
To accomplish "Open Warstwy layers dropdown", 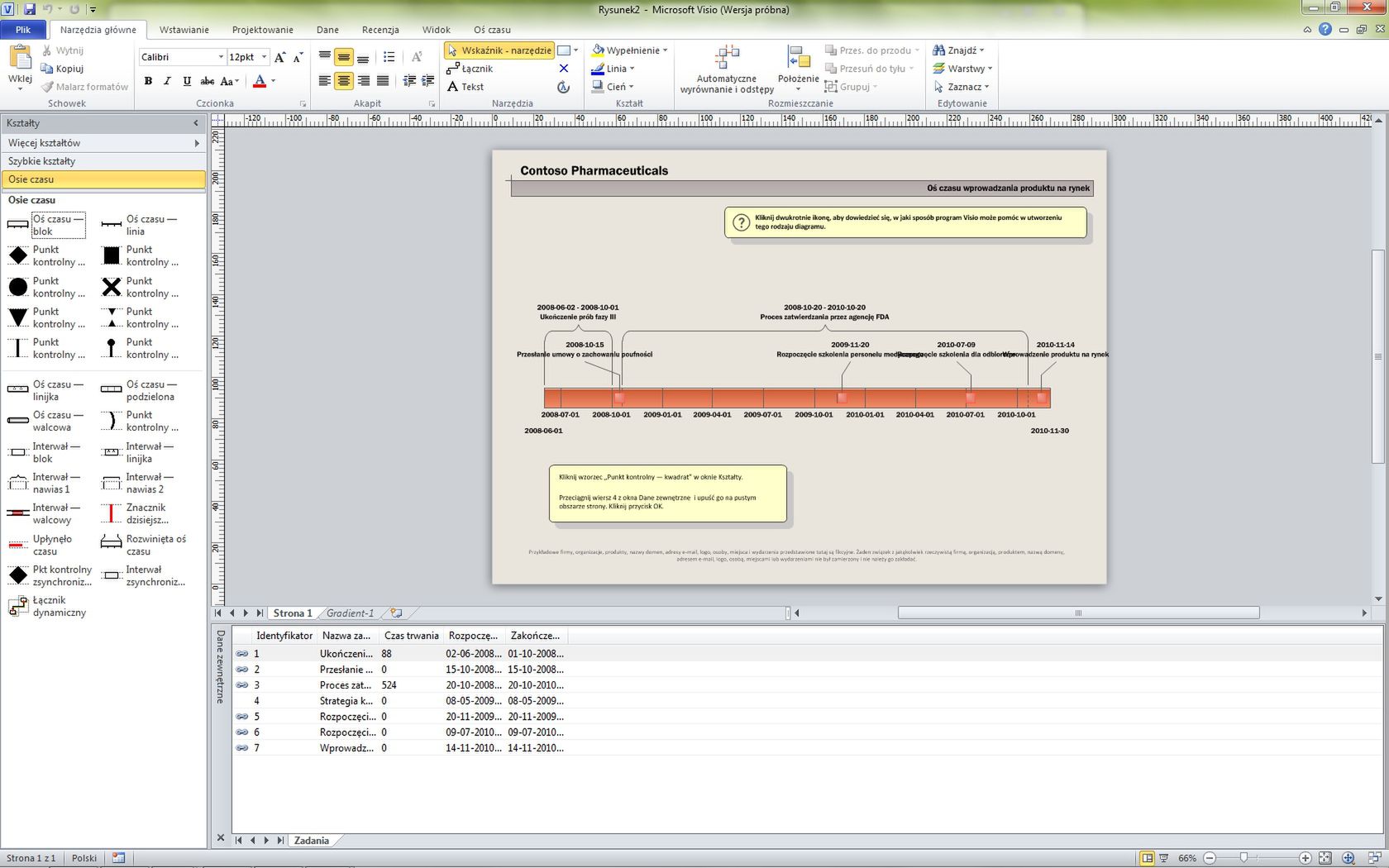I will (x=962, y=69).
